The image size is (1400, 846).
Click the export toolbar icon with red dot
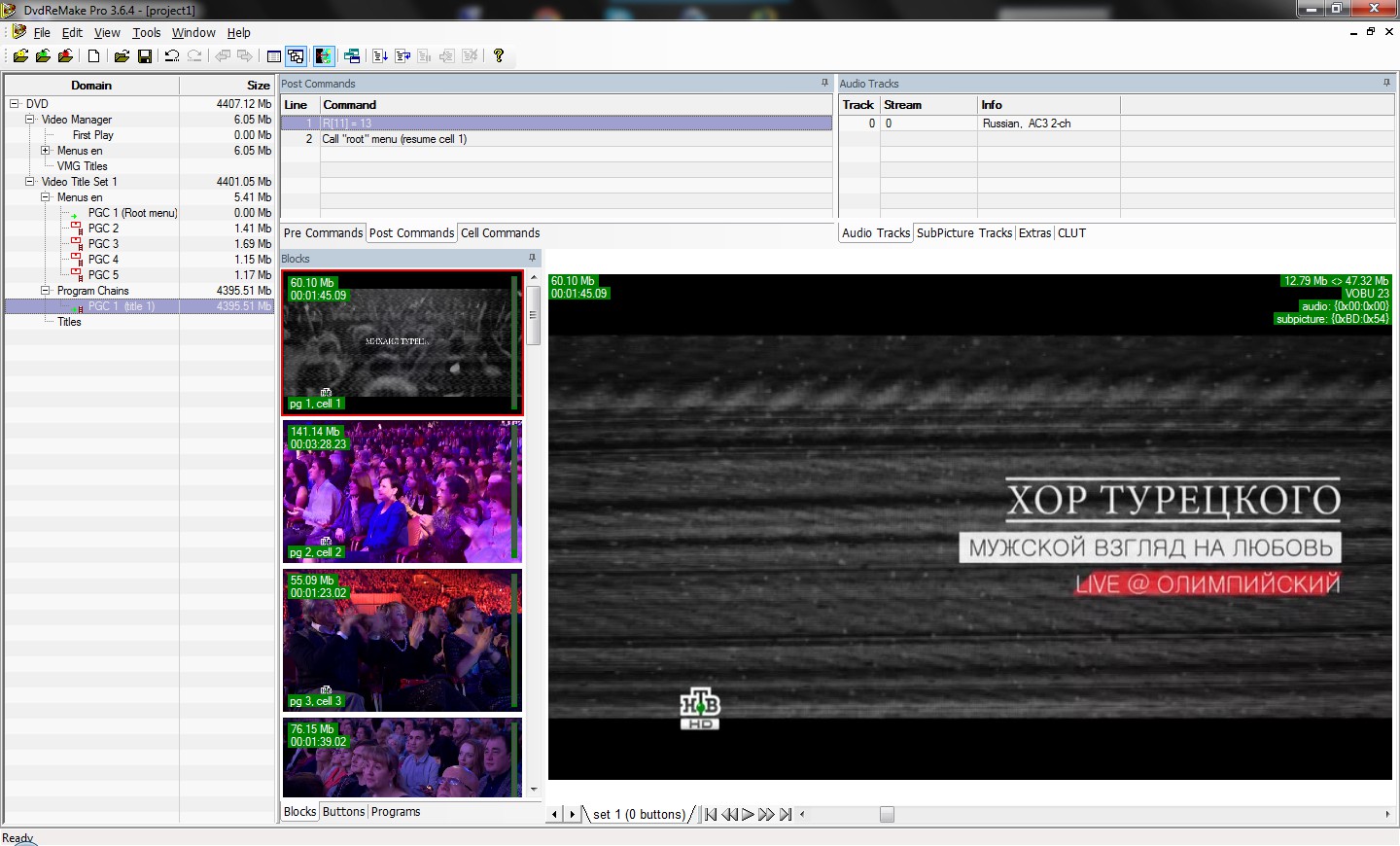65,56
